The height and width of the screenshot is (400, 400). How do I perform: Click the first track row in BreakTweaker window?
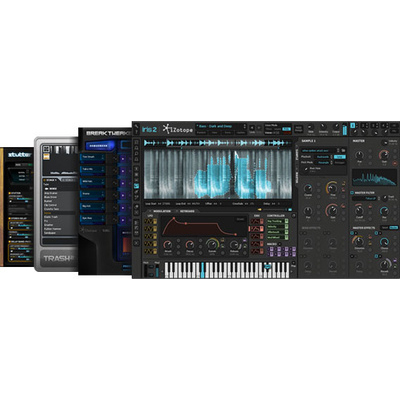[92, 157]
